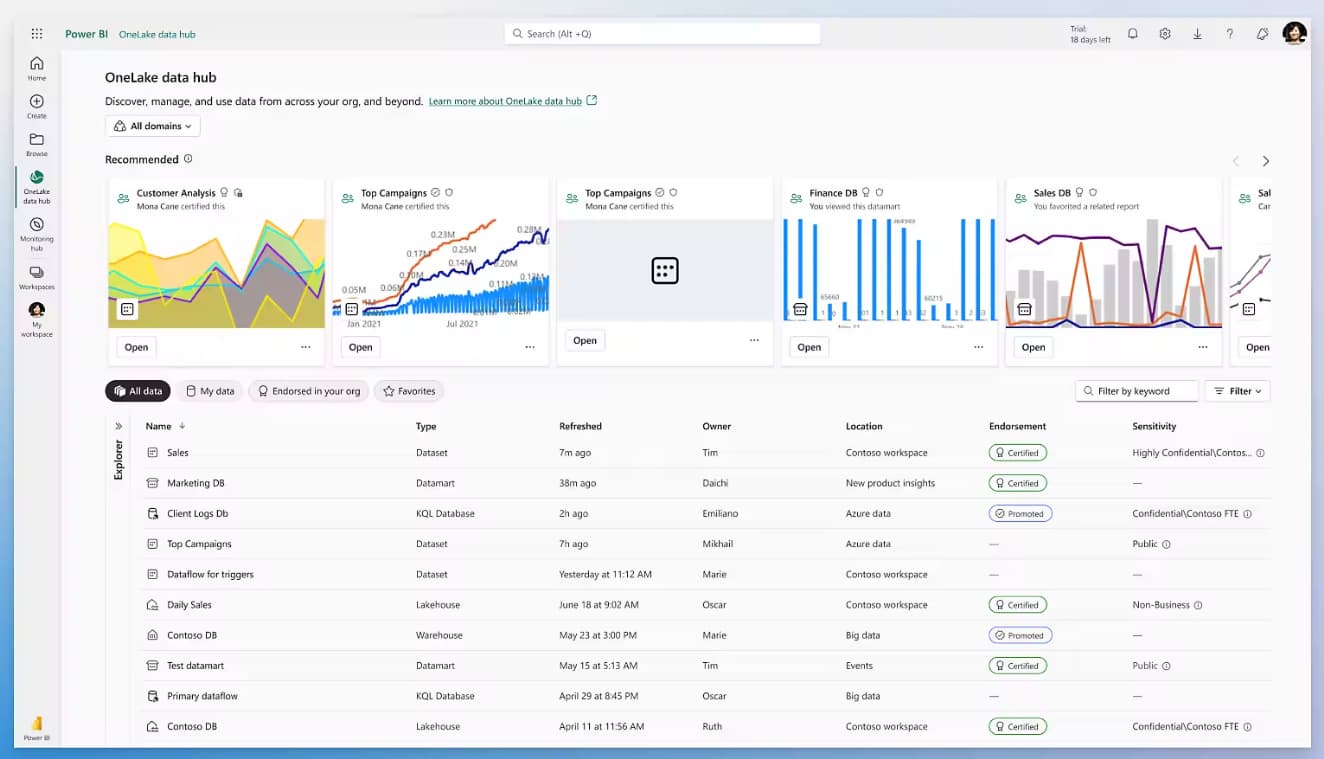
Task: Show next recommended items arrow
Action: coord(1266,161)
